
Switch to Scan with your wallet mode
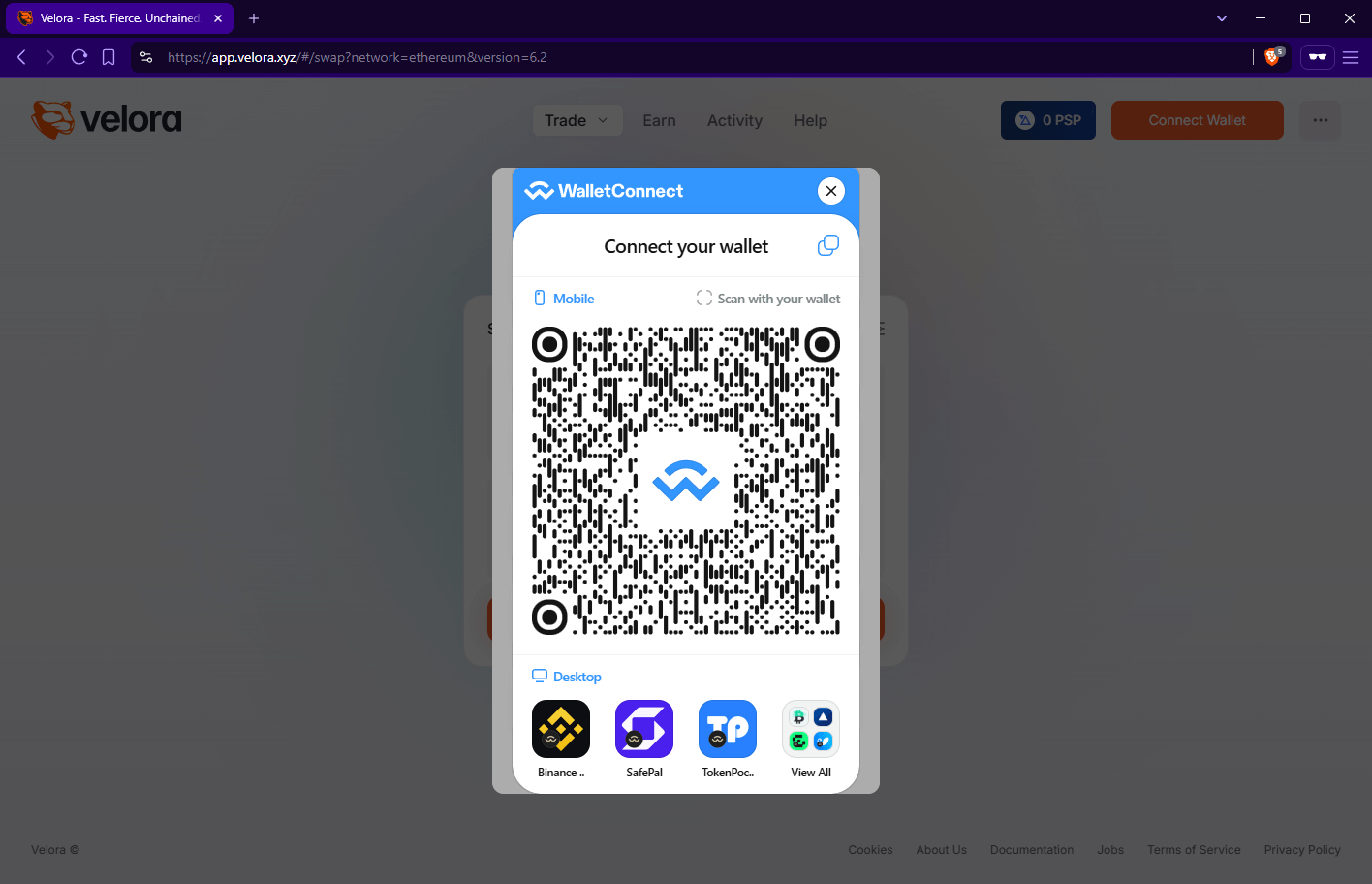[x=767, y=298]
